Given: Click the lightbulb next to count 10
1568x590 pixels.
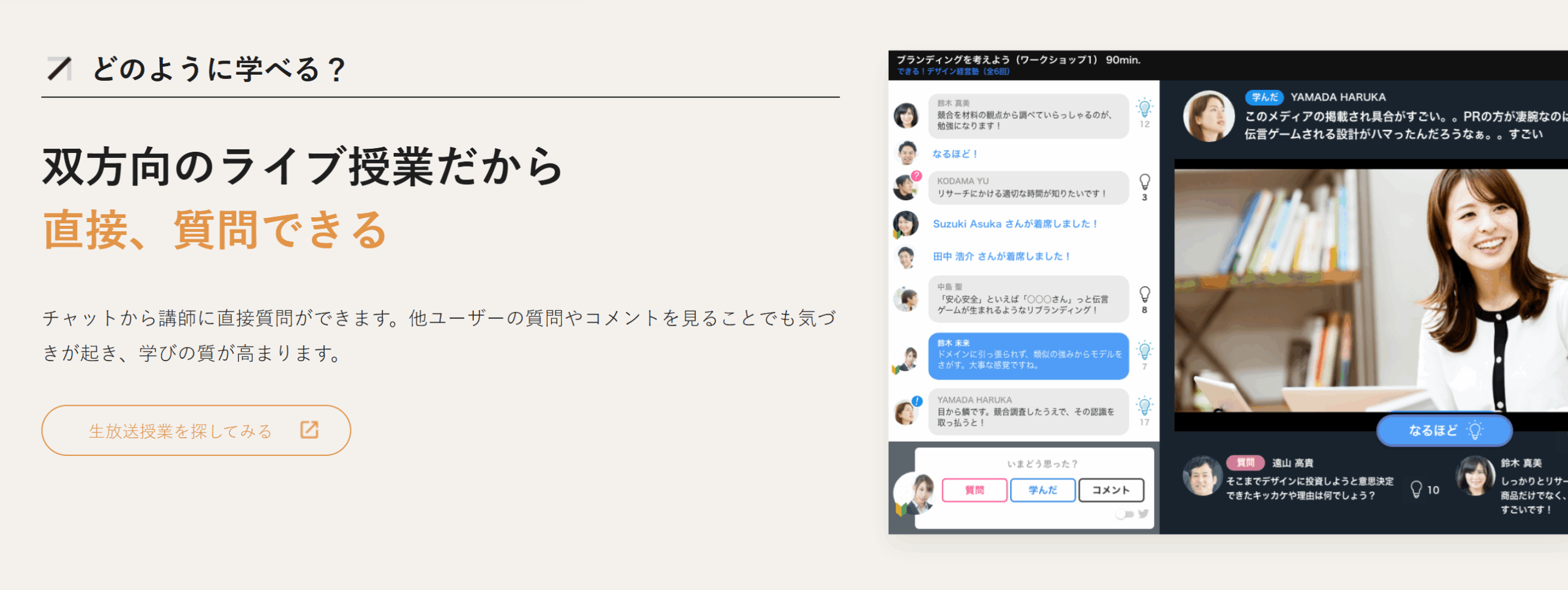Looking at the screenshot, I should 1416,489.
